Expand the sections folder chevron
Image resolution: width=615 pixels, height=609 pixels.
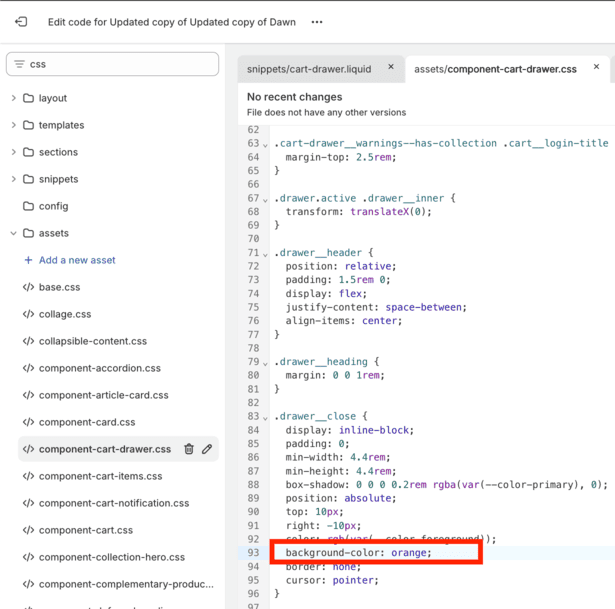[14, 152]
